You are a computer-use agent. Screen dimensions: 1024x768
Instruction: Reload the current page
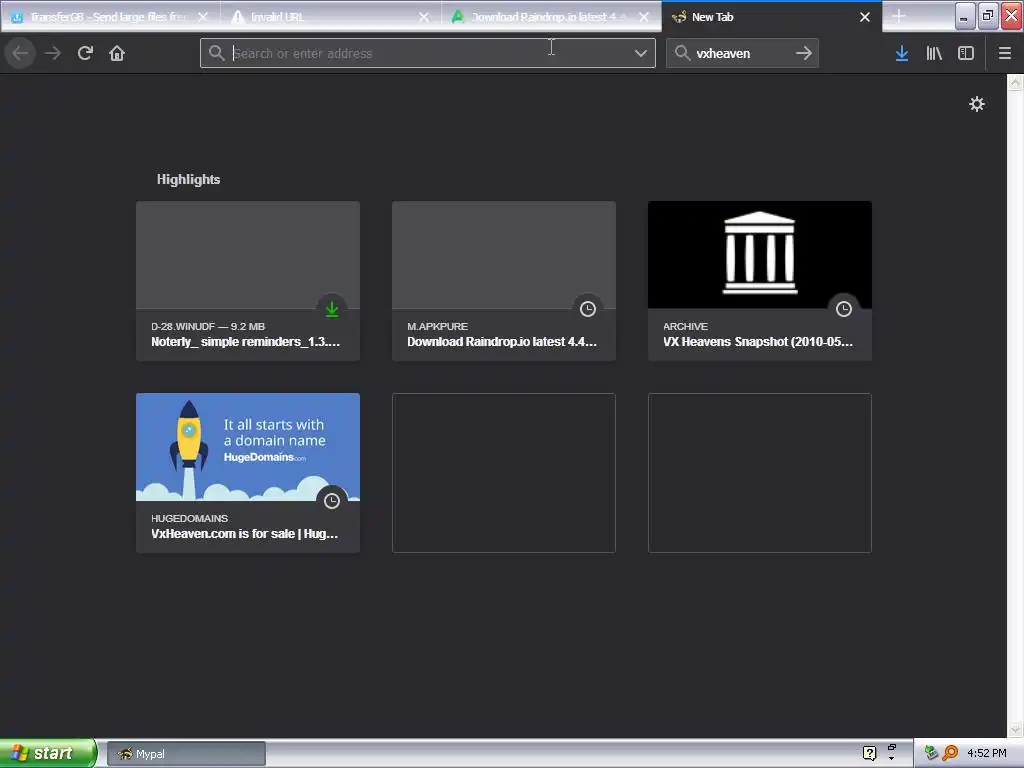(x=85, y=53)
